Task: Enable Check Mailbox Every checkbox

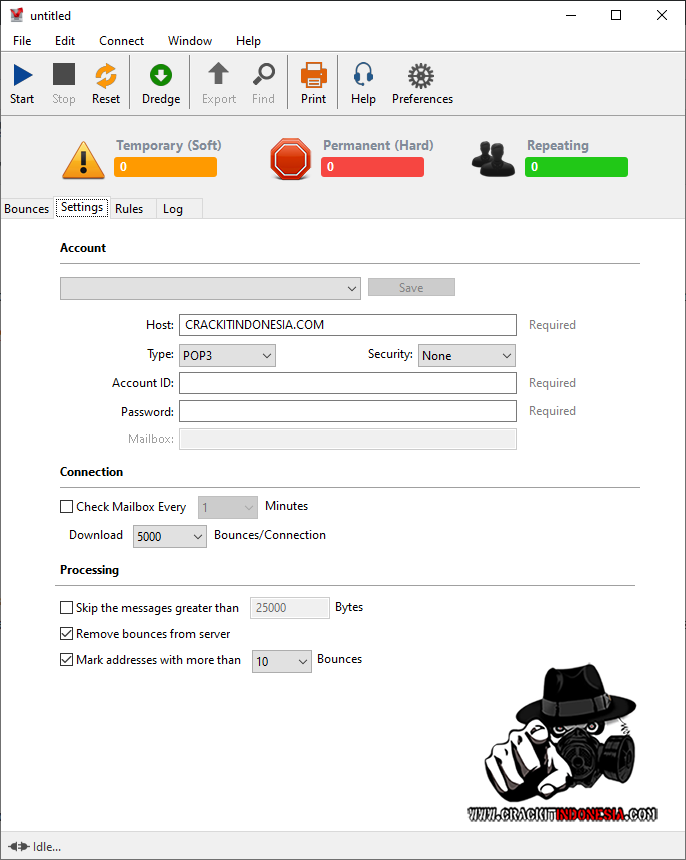Action: pos(67,507)
